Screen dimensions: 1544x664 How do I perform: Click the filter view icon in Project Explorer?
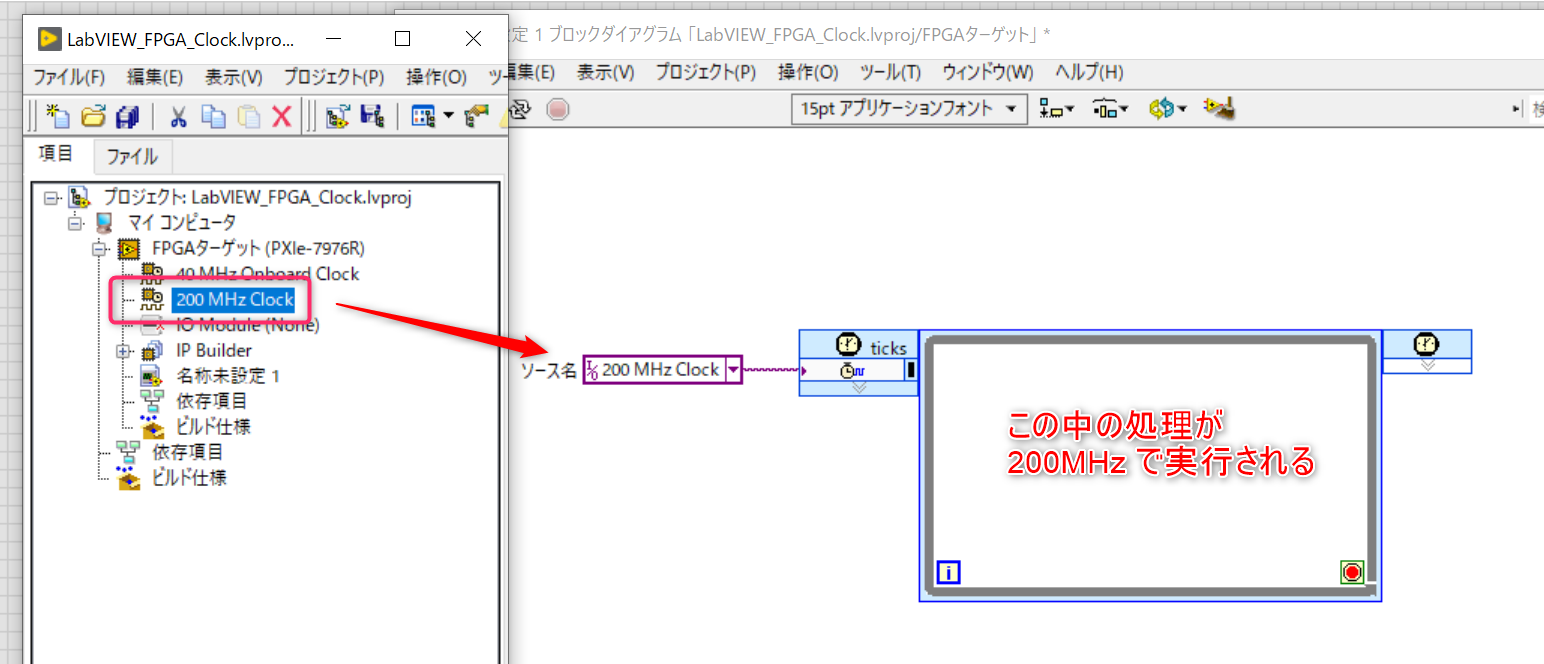point(424,116)
